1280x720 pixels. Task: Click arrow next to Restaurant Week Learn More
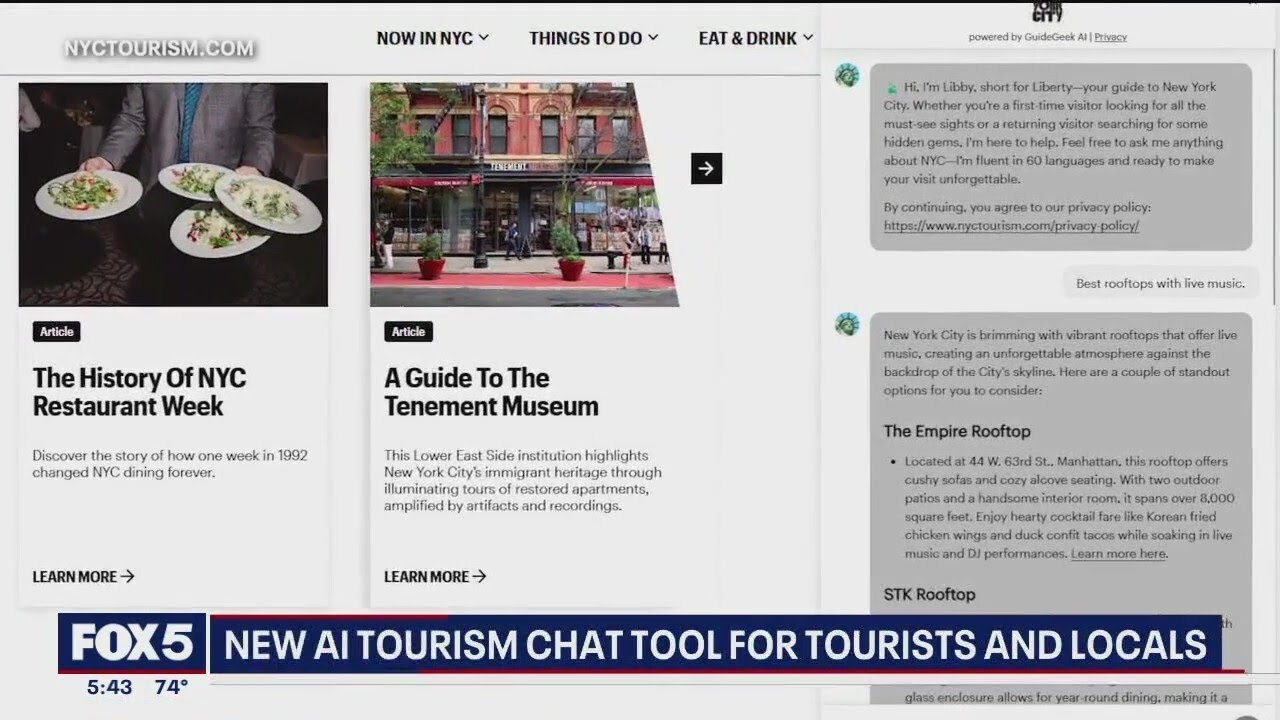(127, 576)
